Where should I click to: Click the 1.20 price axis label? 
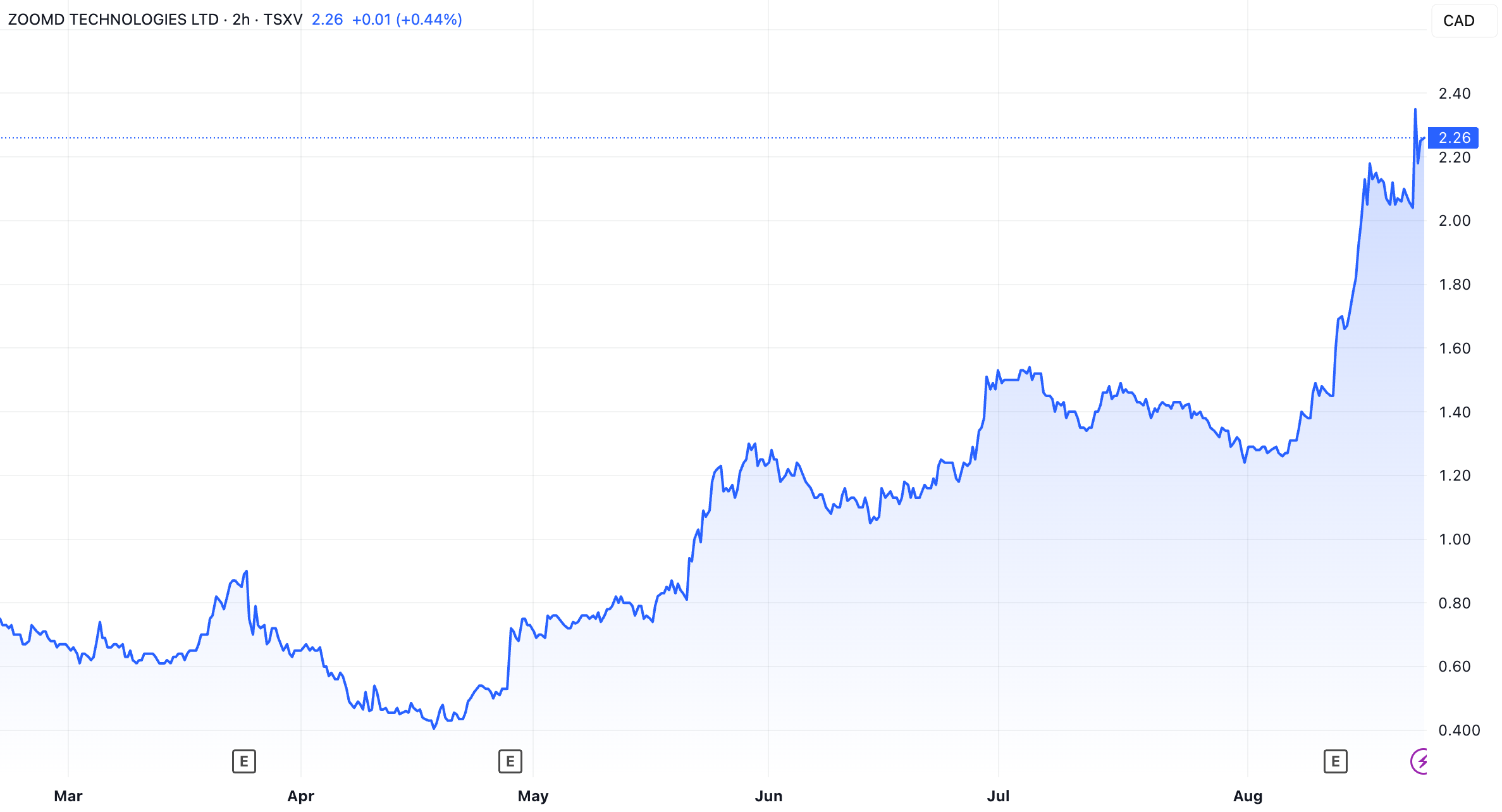click(x=1455, y=476)
